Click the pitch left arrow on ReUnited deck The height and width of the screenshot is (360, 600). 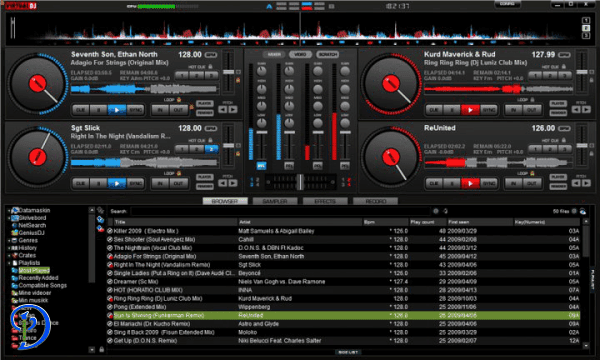[576, 183]
